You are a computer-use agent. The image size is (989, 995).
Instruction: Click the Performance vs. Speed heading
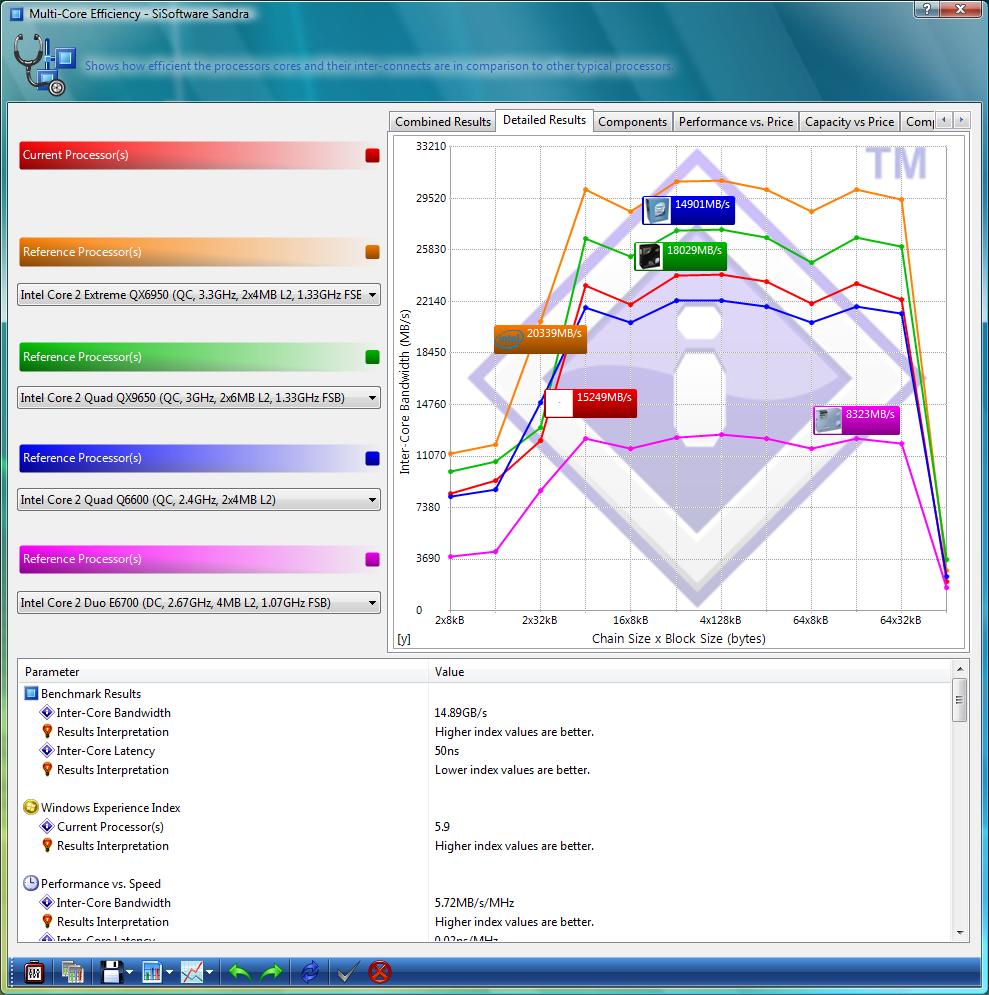tap(101, 883)
